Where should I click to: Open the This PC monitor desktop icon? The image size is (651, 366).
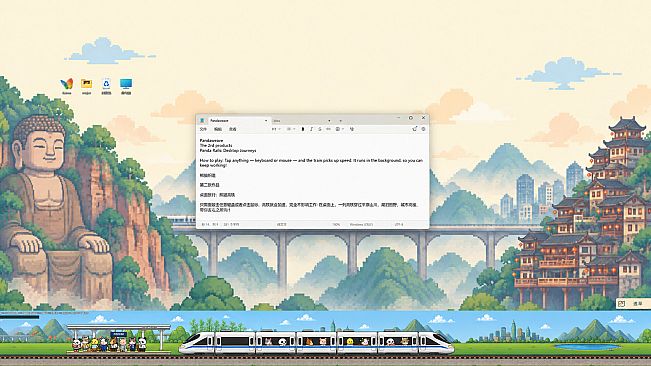(x=126, y=86)
